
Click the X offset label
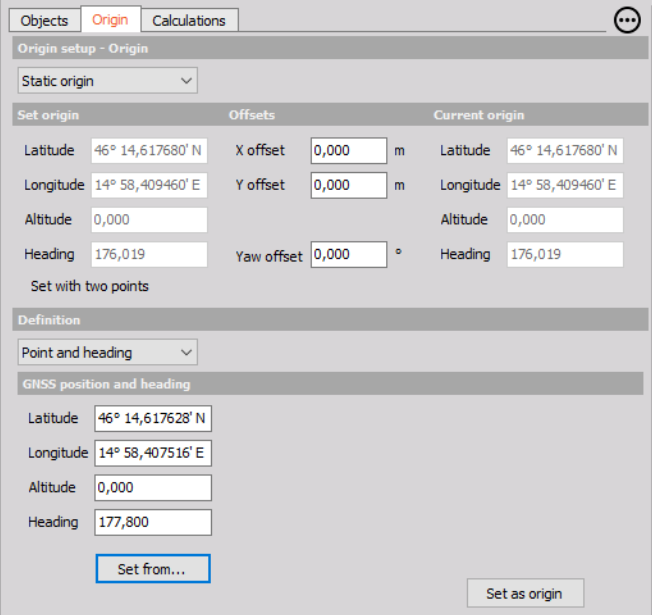coord(260,150)
